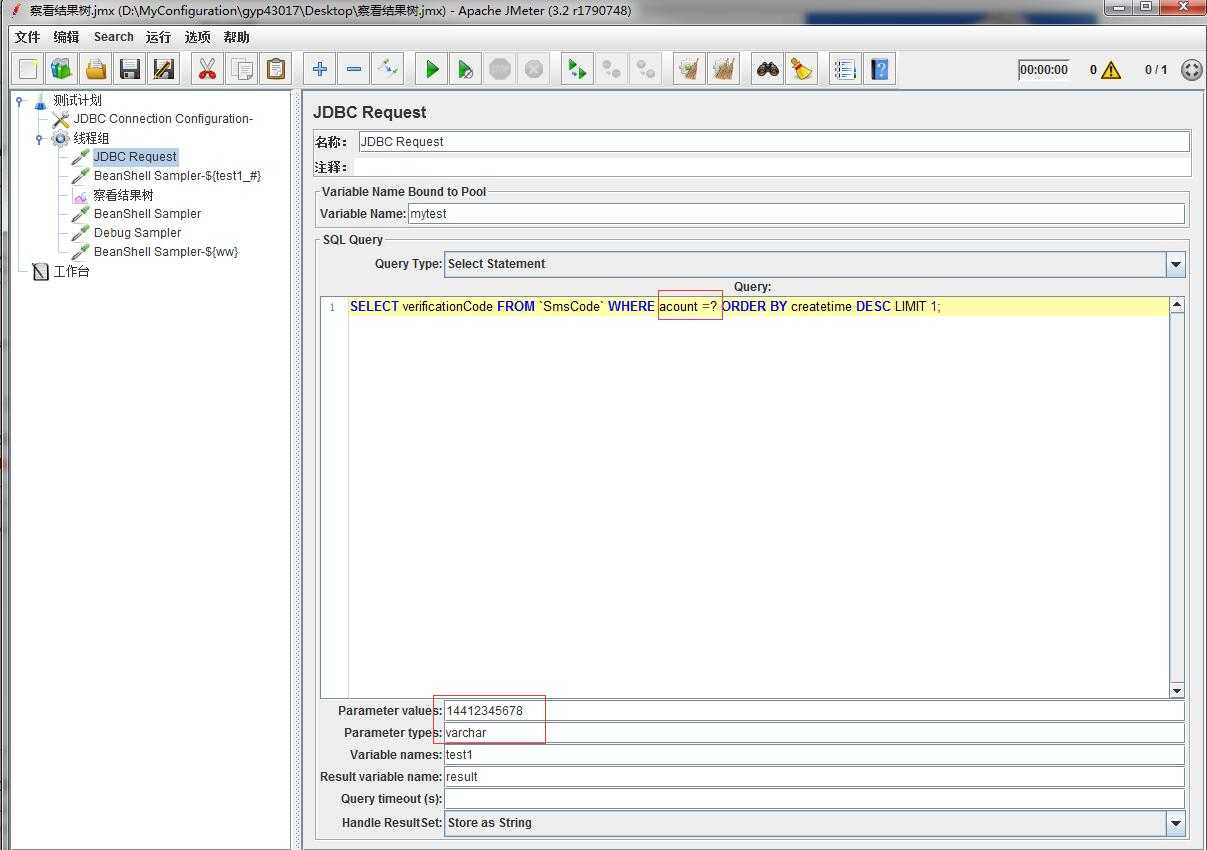Cut with the scissors icon
Image resolution: width=1207 pixels, height=850 pixels.
[x=207, y=69]
